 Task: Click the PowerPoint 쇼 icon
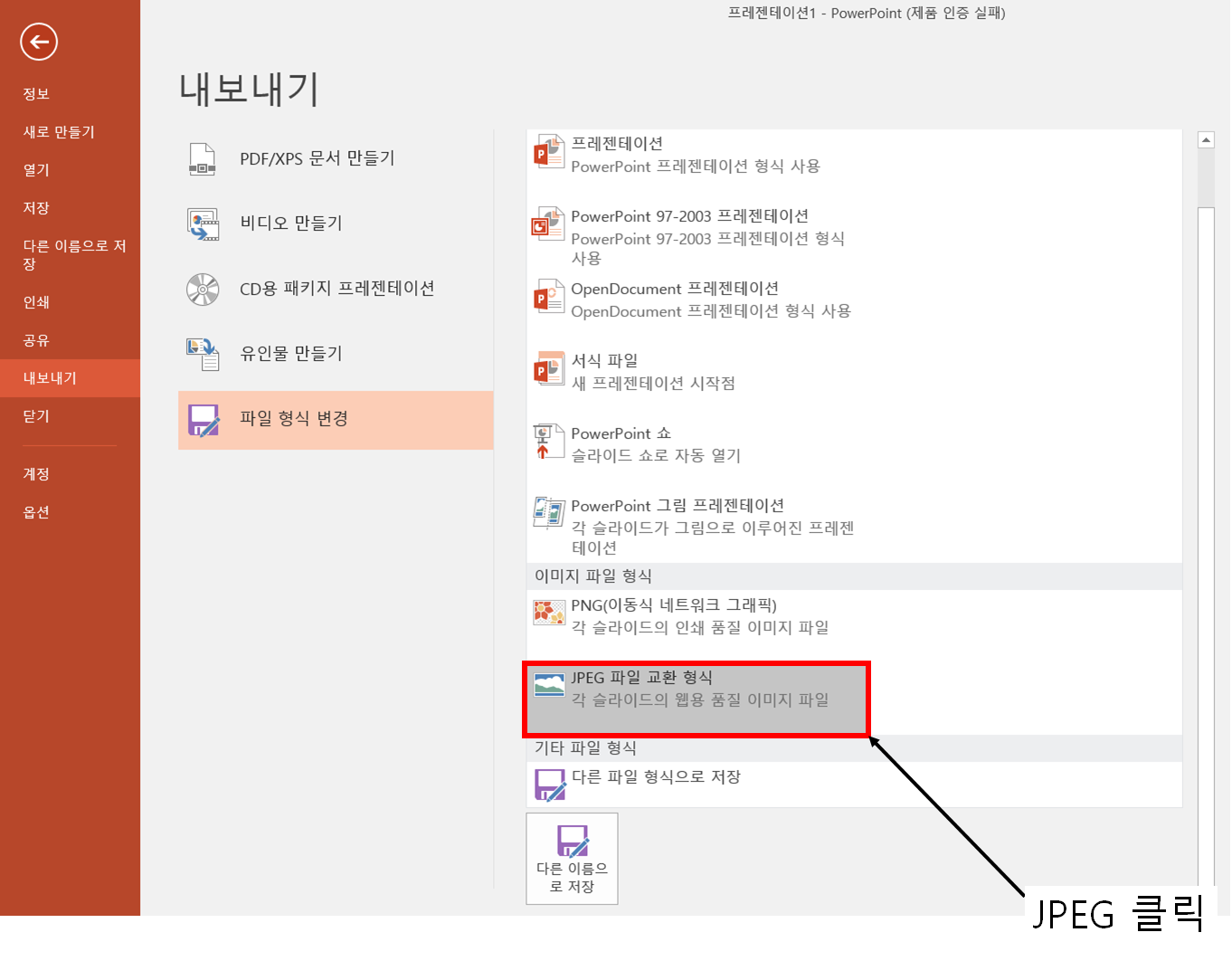pyautogui.click(x=548, y=442)
